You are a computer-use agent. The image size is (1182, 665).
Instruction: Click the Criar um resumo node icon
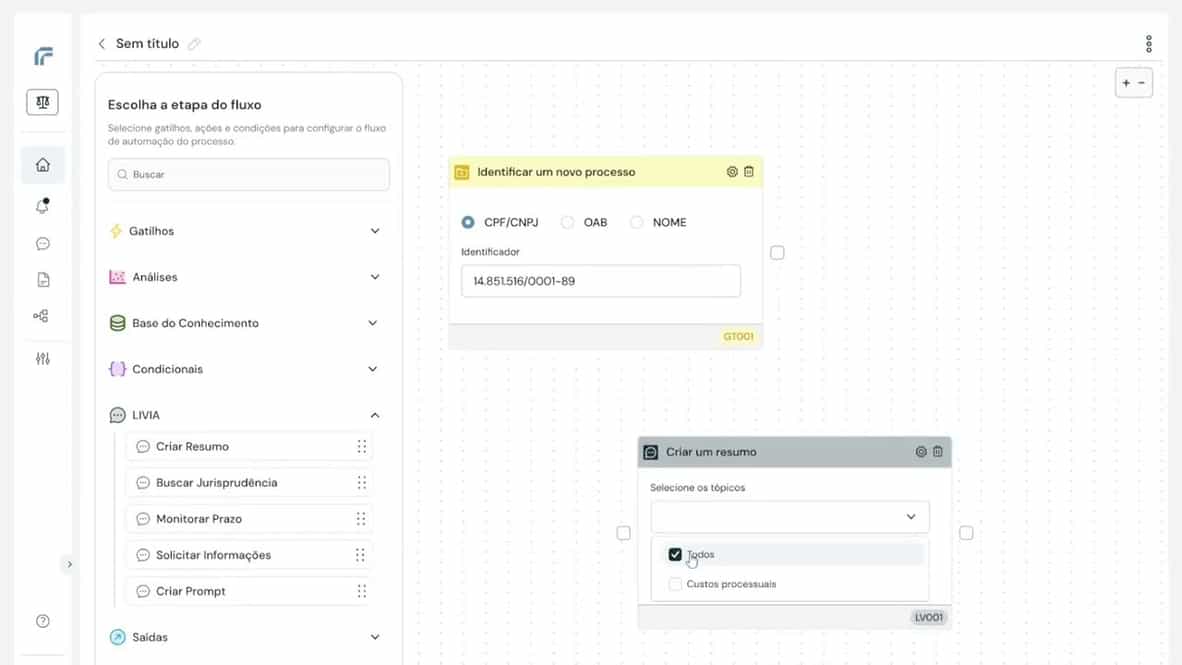coord(651,452)
